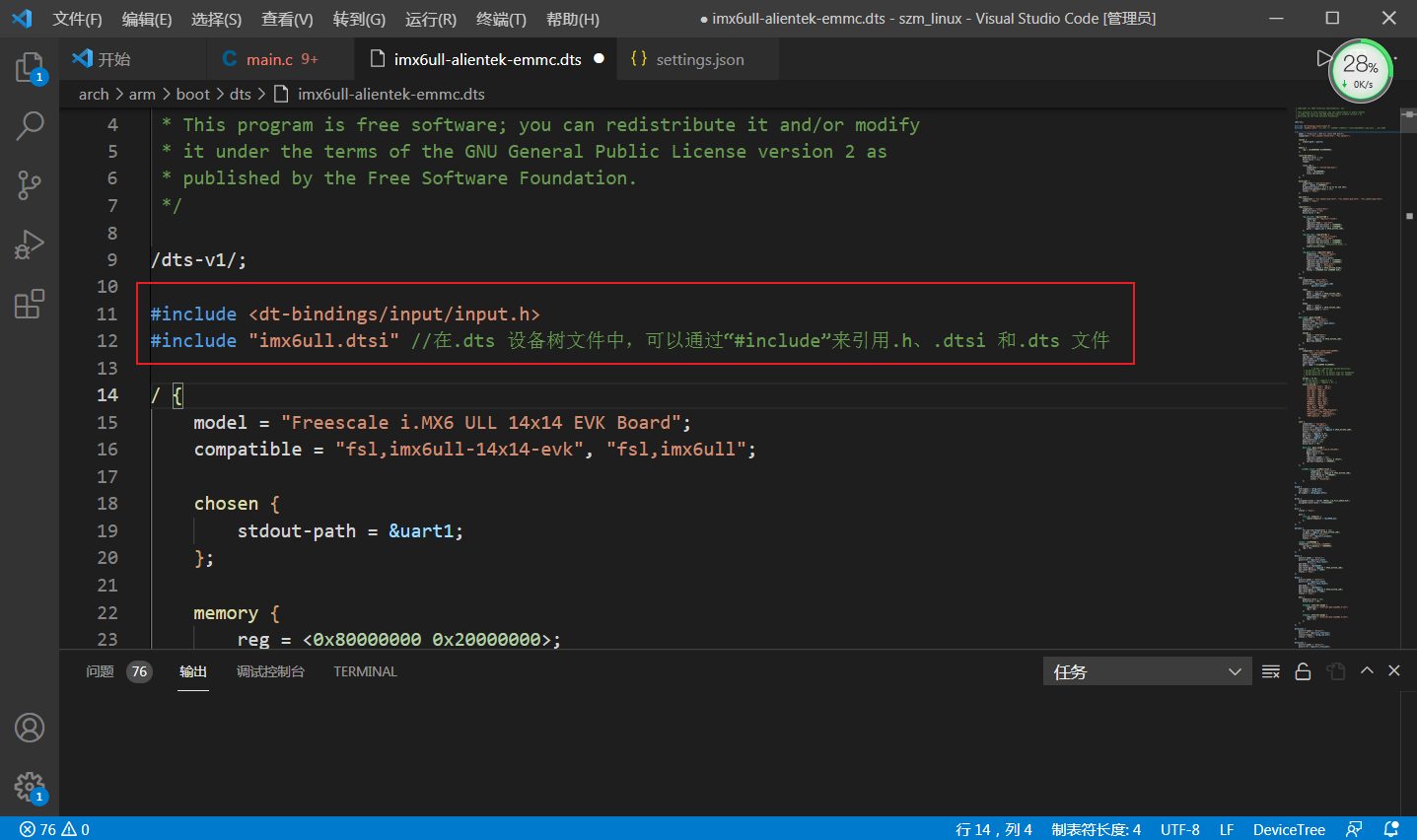Click unsaved dot on imx6ull-alientek-emmc.dts tab

pyautogui.click(x=599, y=59)
